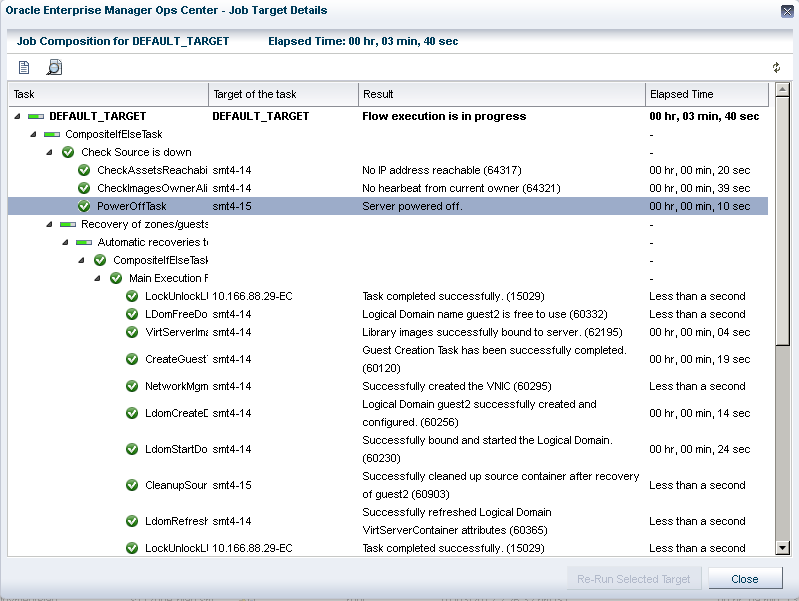Click the CompositeIfElseTask in-progress status icon

pos(52,135)
